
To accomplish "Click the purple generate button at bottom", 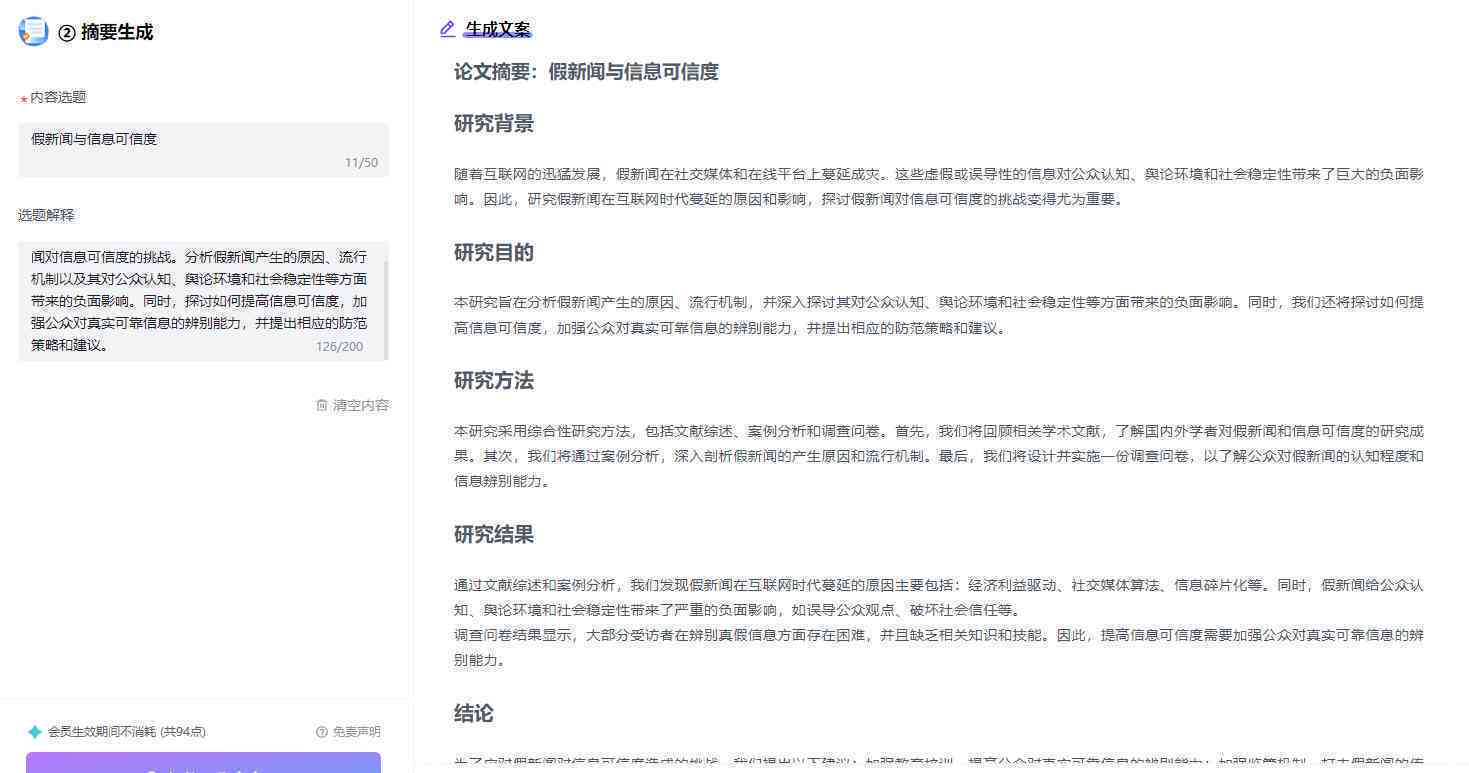I will [203, 763].
